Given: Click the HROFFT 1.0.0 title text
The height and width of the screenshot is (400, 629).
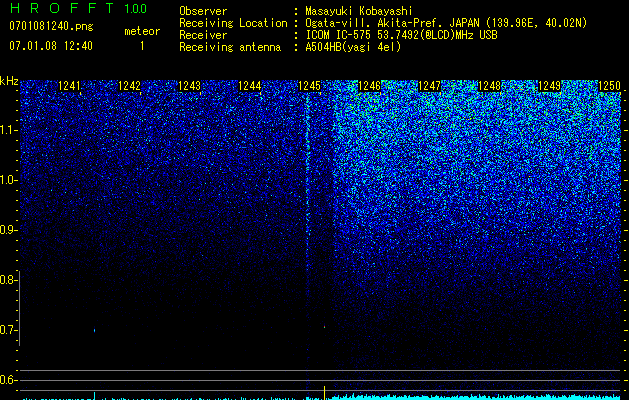Looking at the screenshot, I should 79,8.
